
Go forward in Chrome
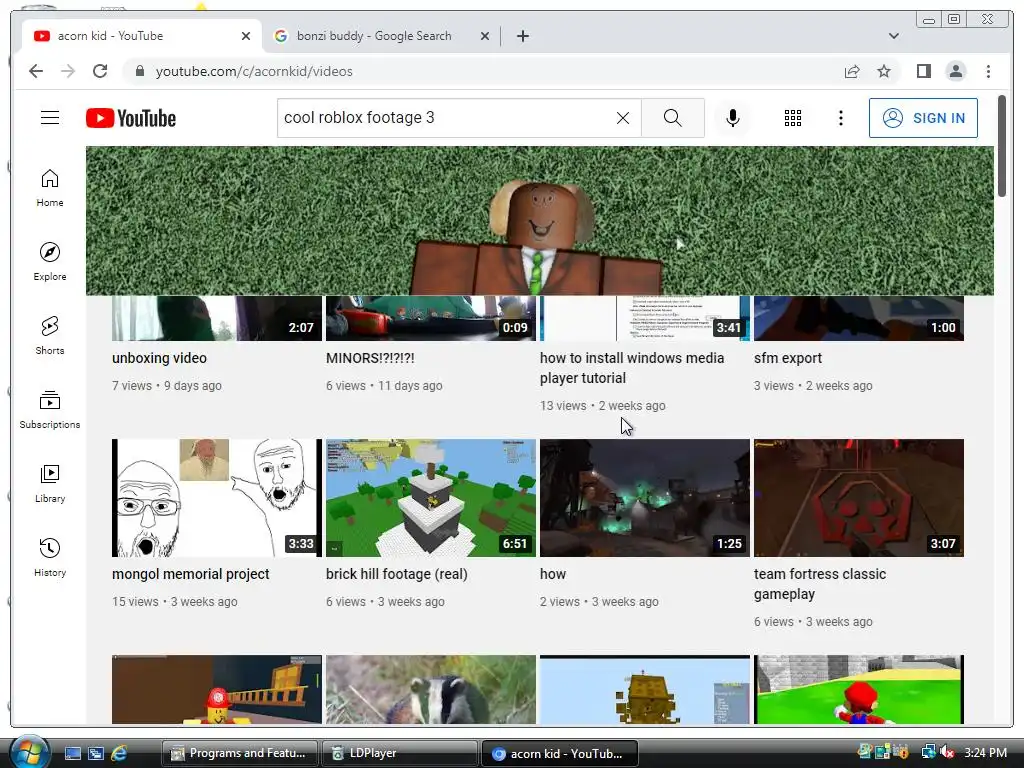point(68,71)
